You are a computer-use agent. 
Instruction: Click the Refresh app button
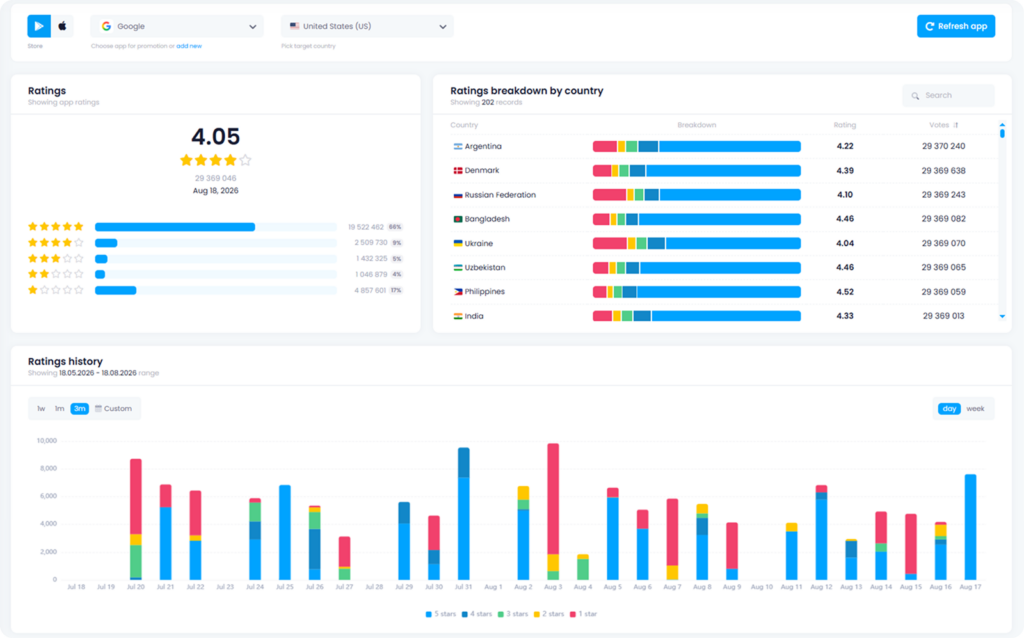(x=956, y=26)
